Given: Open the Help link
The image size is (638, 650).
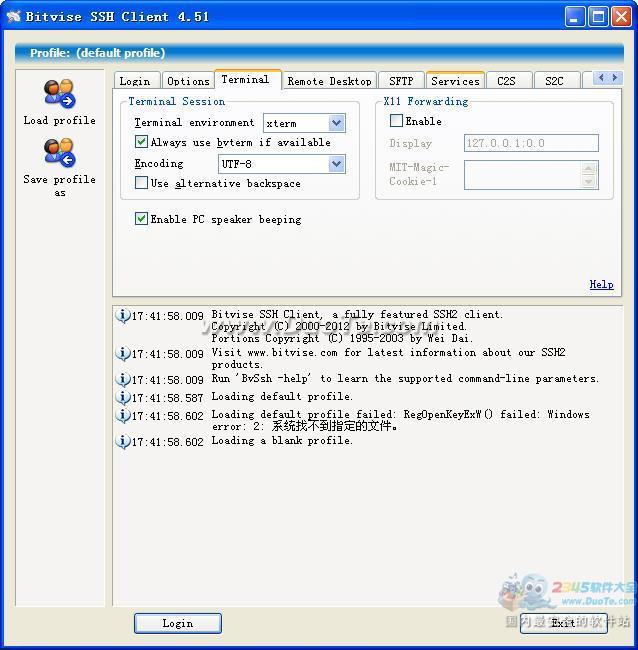Looking at the screenshot, I should click(x=602, y=284).
